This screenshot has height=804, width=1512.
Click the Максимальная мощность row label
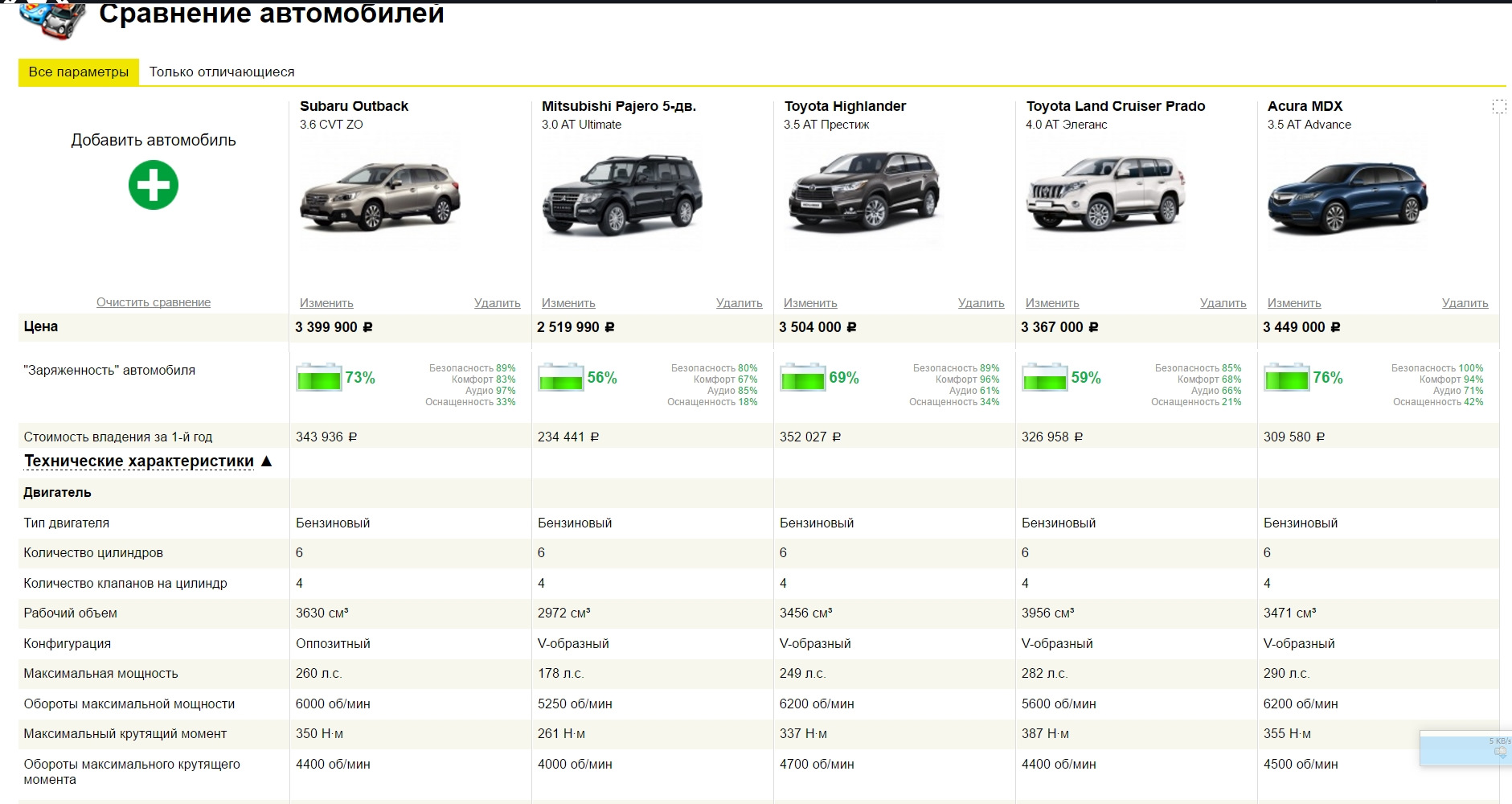pos(100,673)
